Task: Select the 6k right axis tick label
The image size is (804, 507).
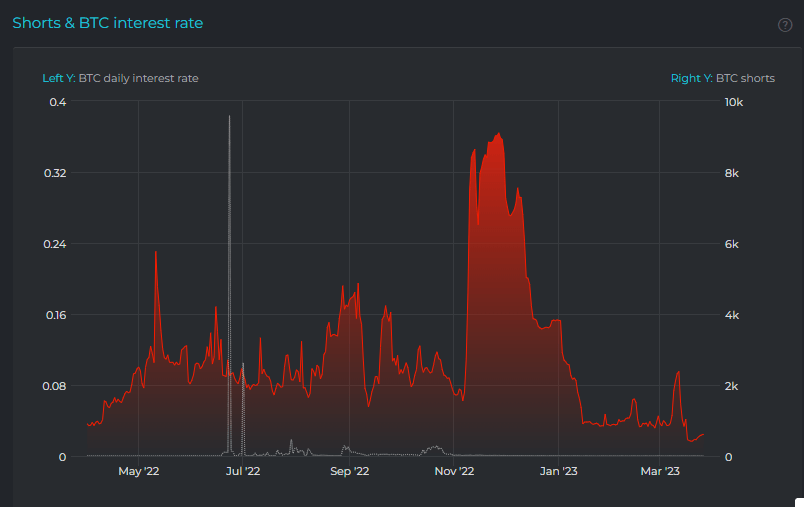Action: tap(731, 244)
